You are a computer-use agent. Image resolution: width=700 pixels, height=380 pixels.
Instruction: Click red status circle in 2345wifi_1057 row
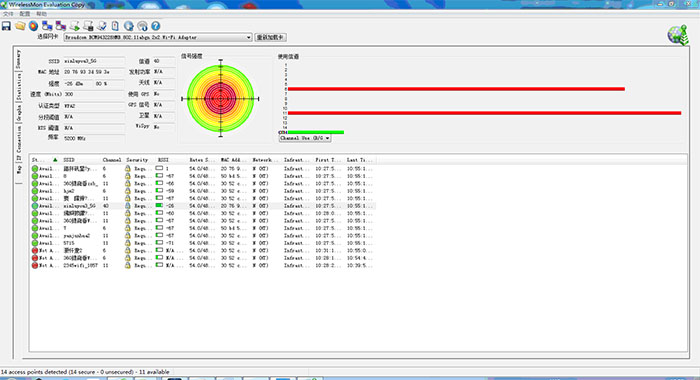[35, 265]
